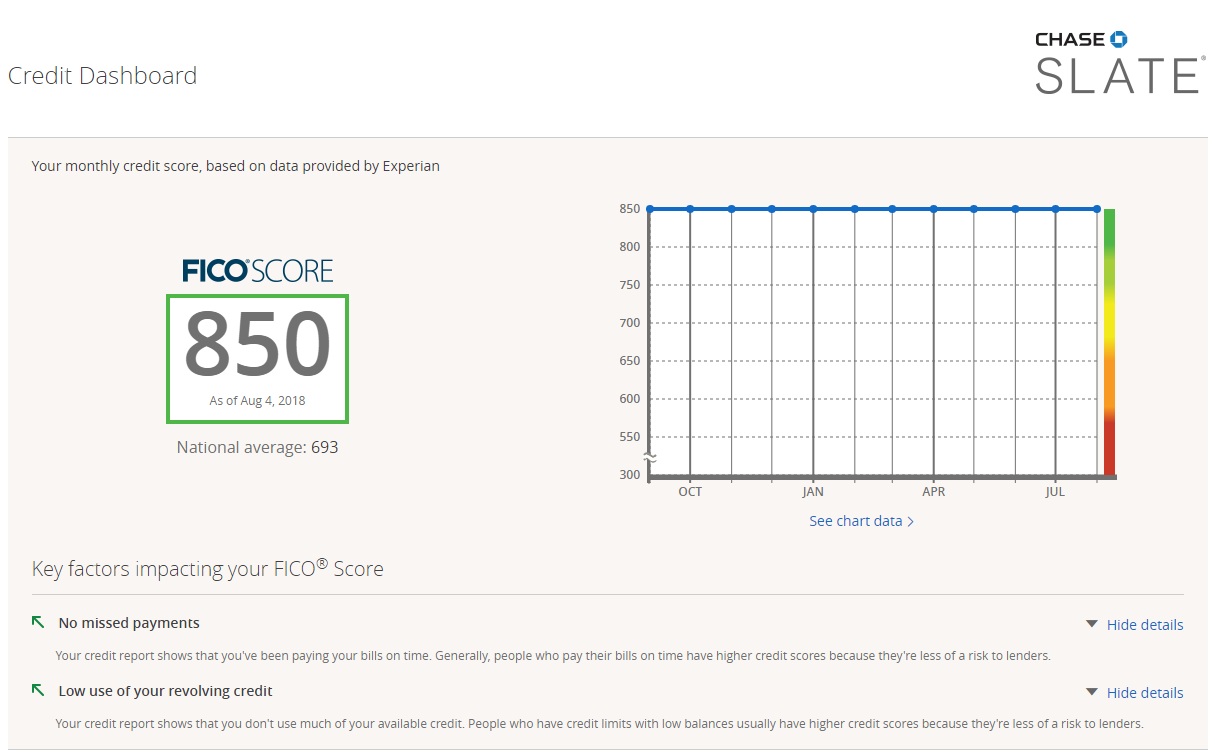Click the As of Aug 4 2018 date text
Viewport: 1215px width, 752px height.
(257, 399)
